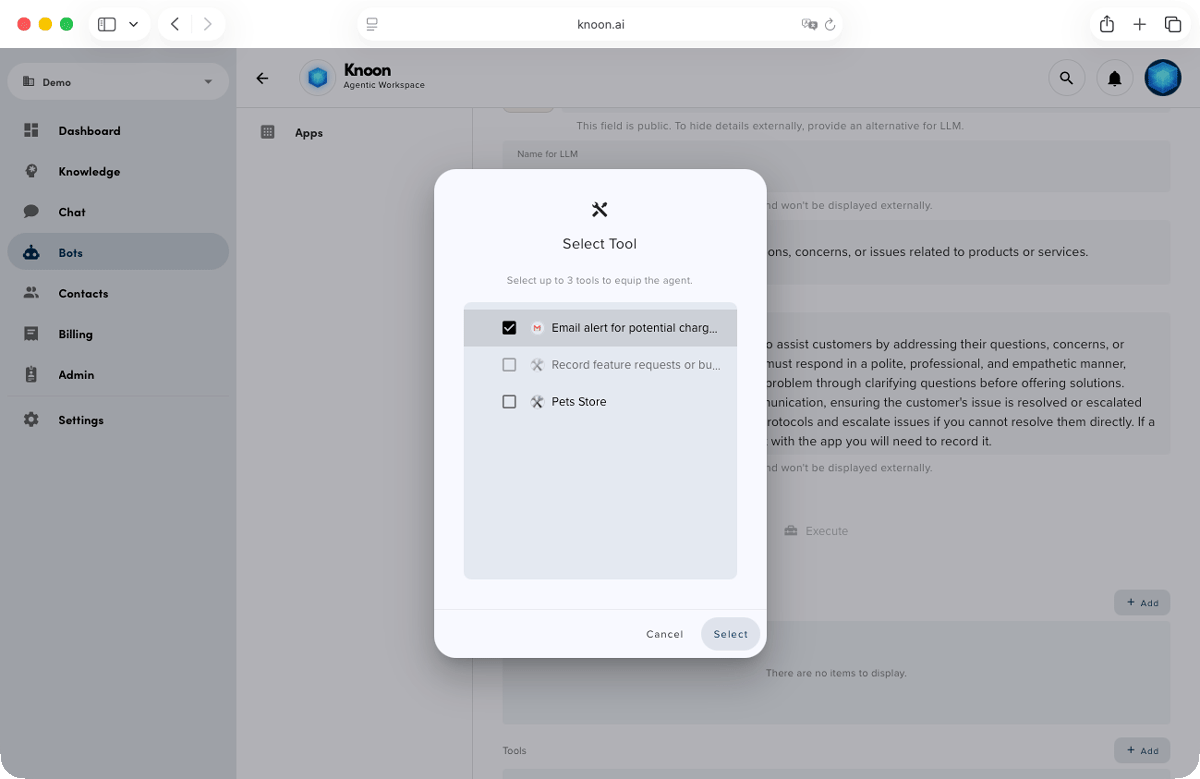
Task: Click the Cancel button in the dialog
Action: [x=664, y=634]
